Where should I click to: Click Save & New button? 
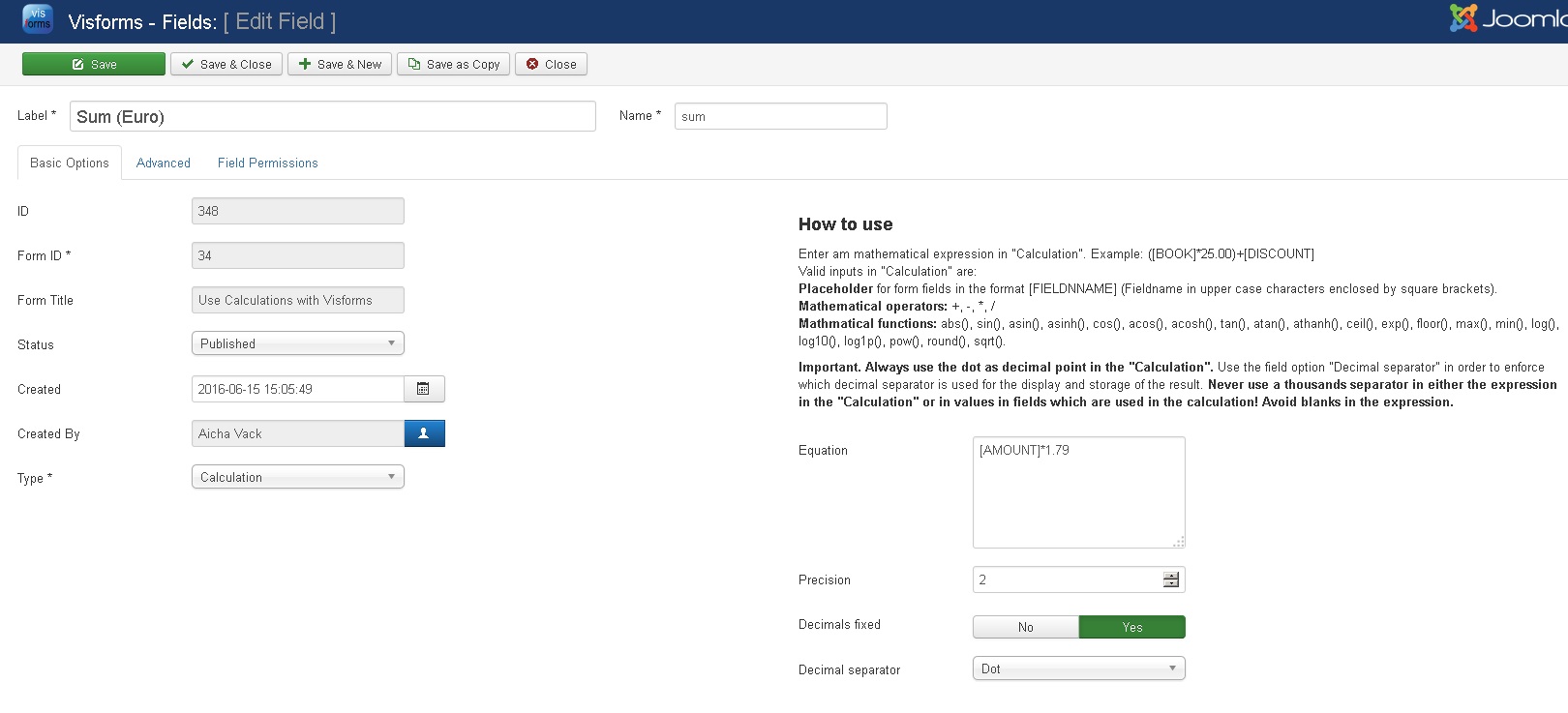click(340, 64)
